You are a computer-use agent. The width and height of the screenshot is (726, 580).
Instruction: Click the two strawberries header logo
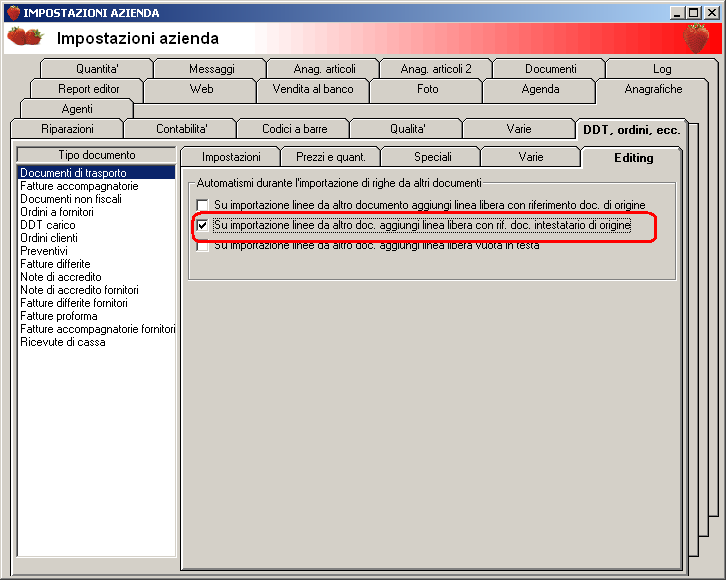pos(25,37)
